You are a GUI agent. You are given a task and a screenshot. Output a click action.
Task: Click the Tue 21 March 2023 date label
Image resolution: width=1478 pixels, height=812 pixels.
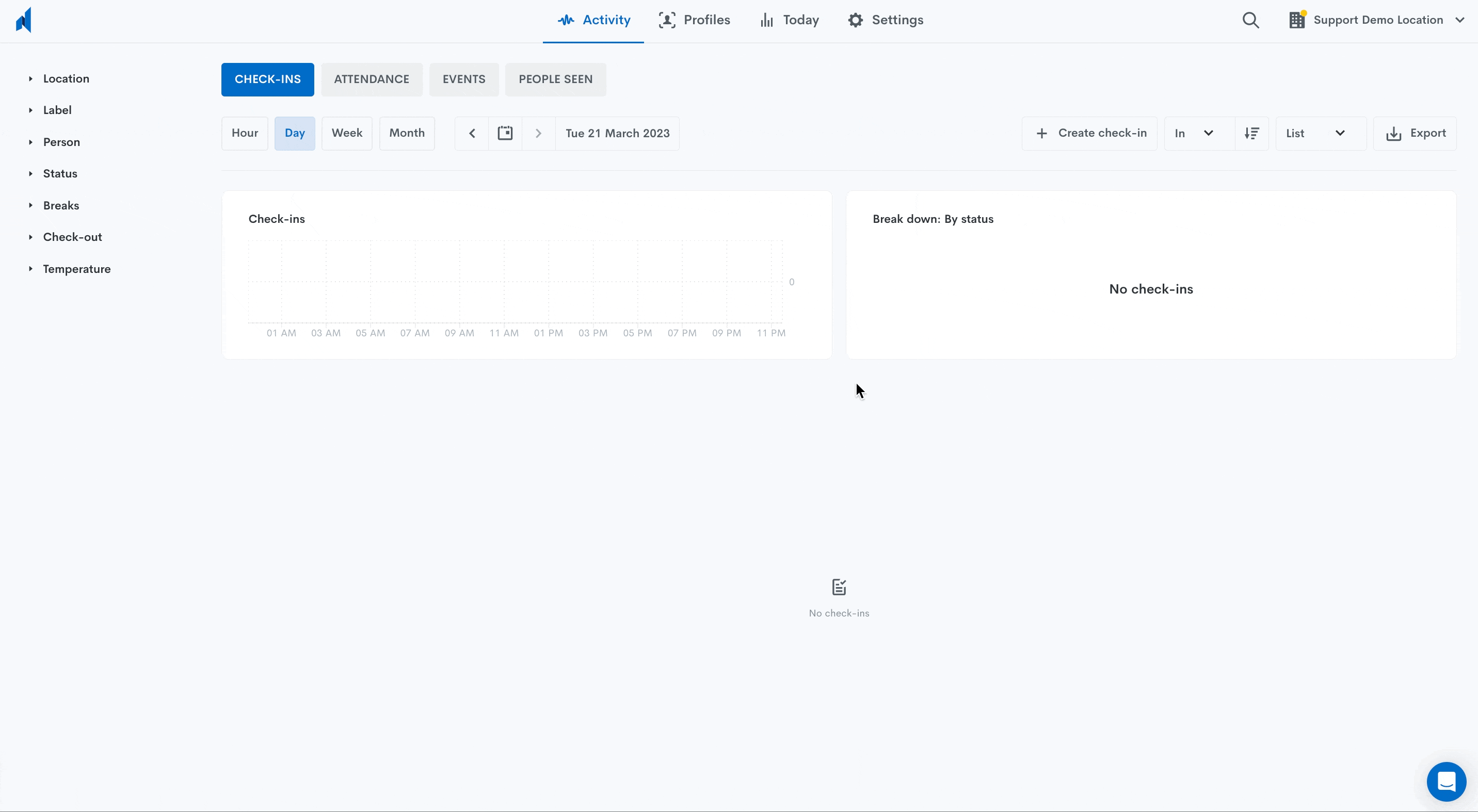pyautogui.click(x=617, y=134)
